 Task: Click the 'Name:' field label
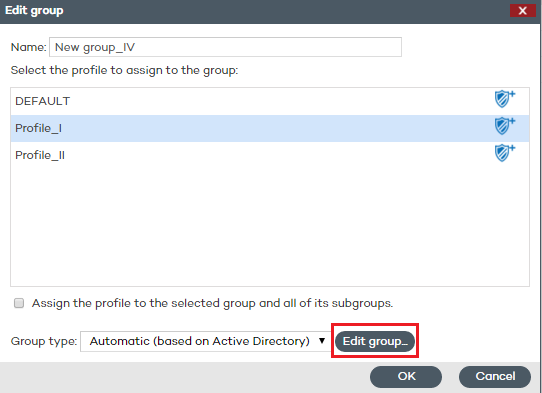tap(28, 47)
